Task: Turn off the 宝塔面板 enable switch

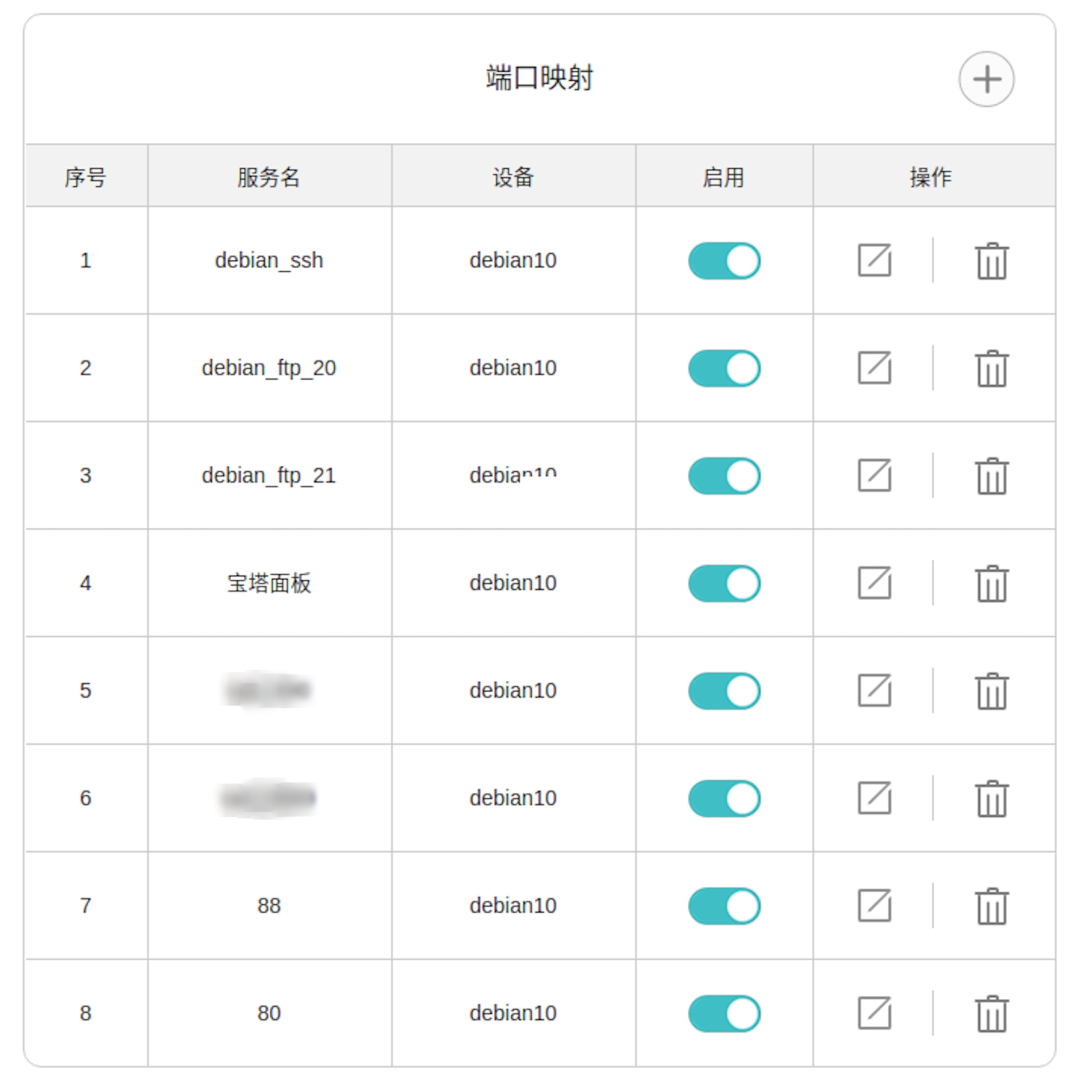Action: pos(724,583)
